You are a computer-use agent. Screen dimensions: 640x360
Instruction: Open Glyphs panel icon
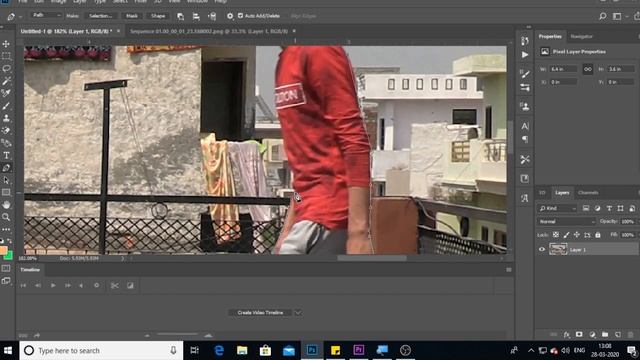(x=525, y=198)
